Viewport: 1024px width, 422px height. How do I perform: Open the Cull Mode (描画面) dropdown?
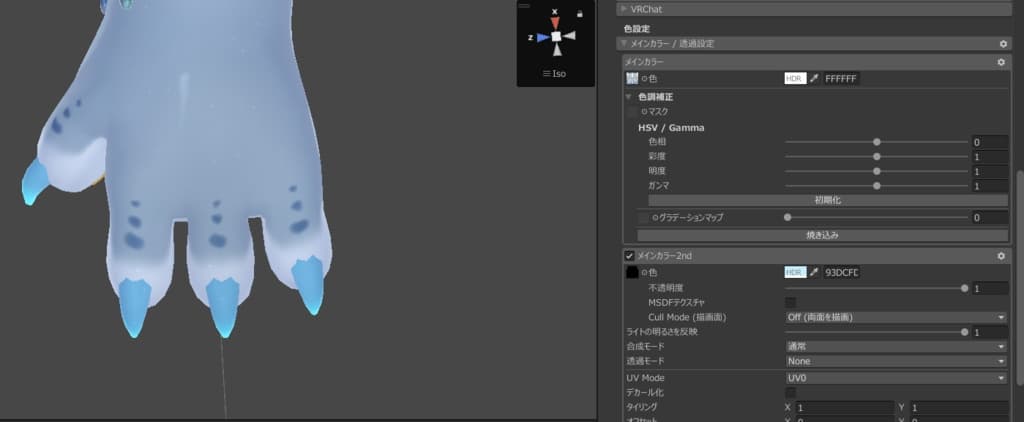(x=896, y=317)
